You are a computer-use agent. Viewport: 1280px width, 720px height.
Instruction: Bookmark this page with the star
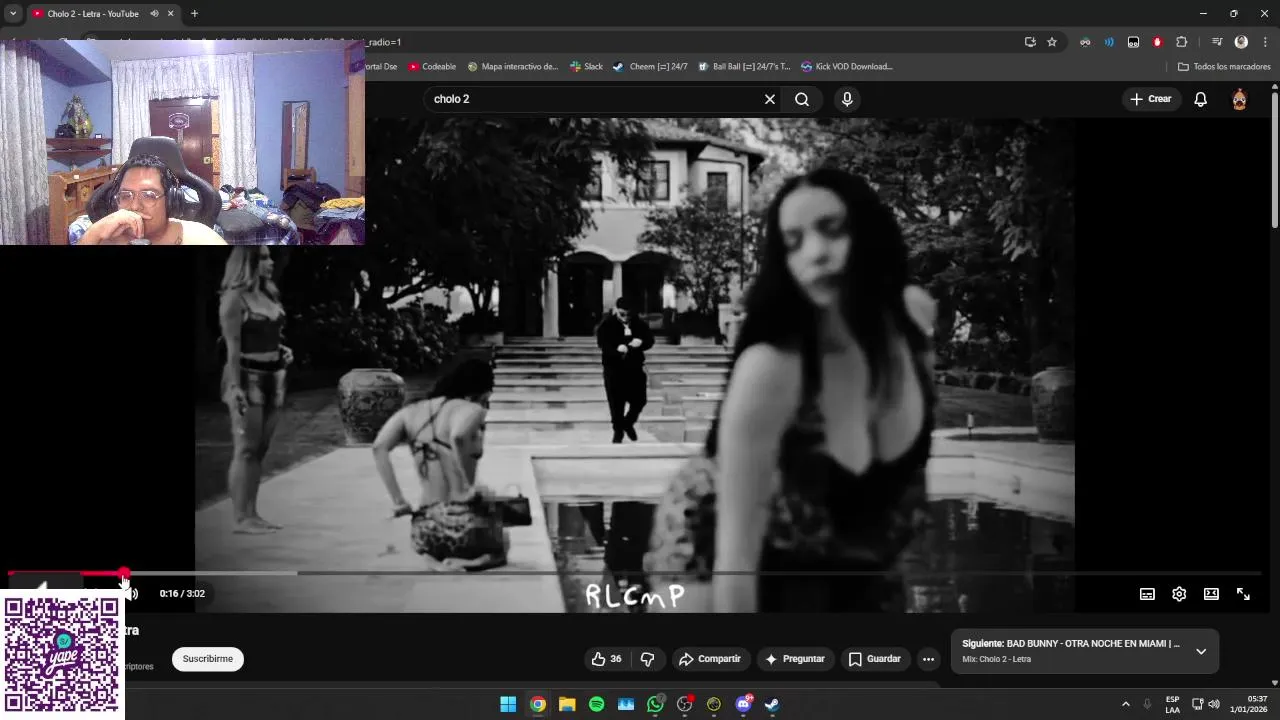(x=1052, y=42)
